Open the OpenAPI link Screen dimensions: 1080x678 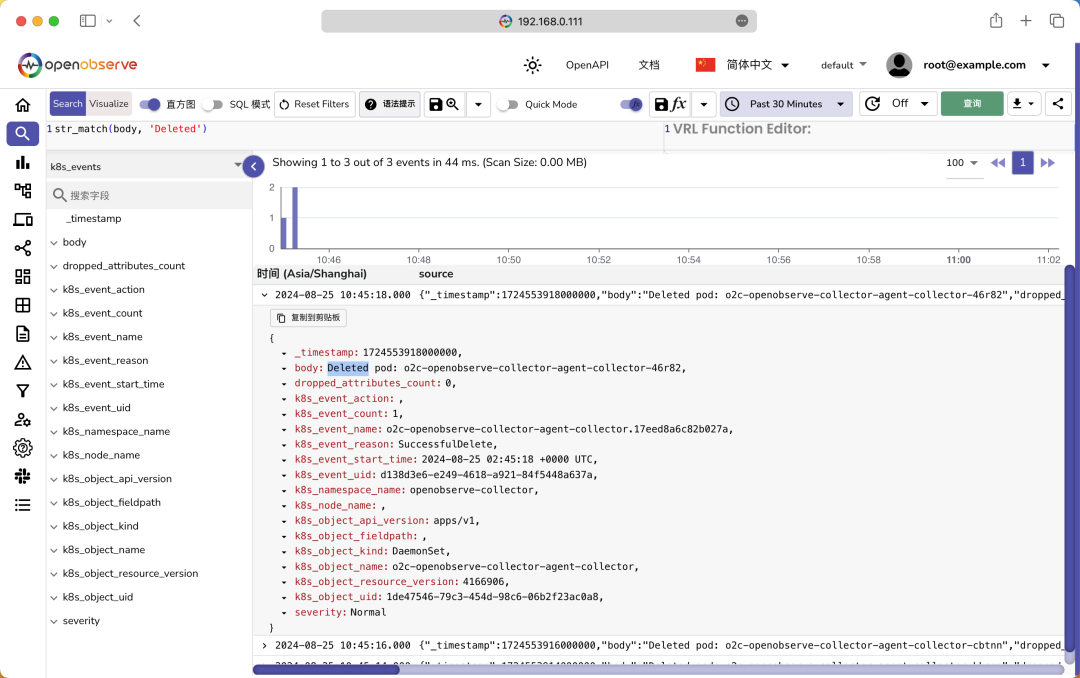tap(588, 65)
